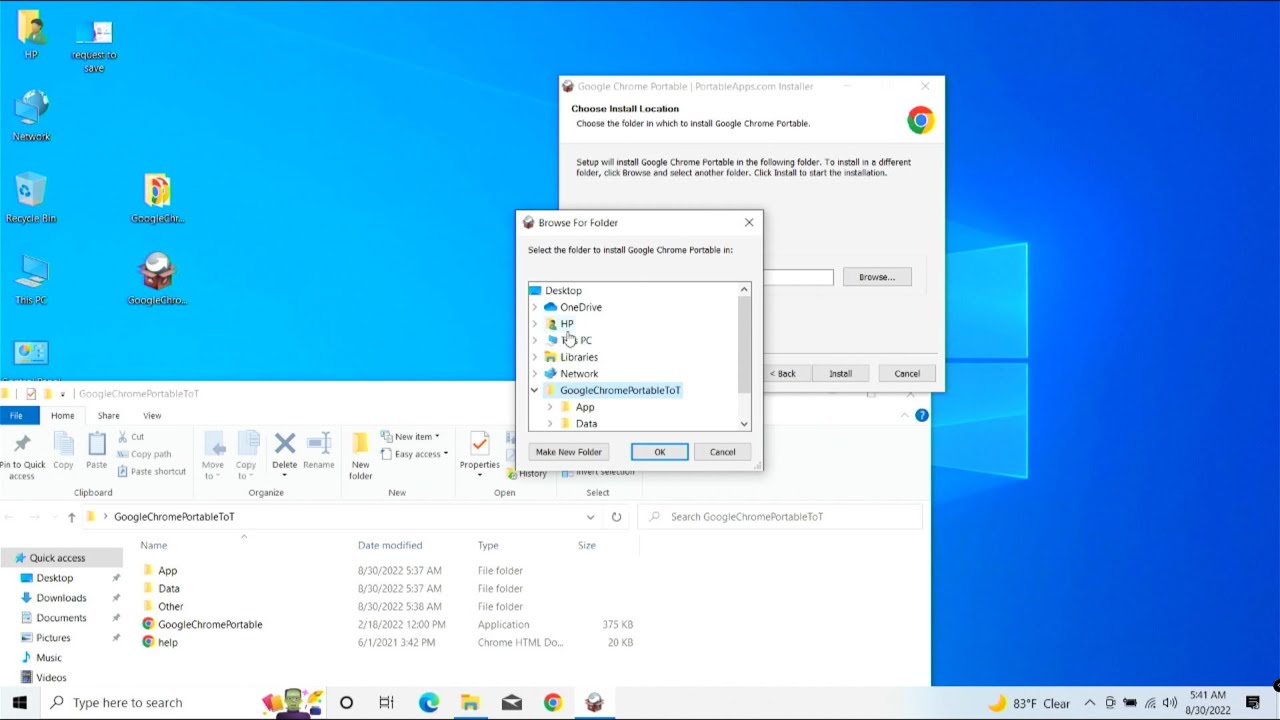The image size is (1280, 720).
Task: Expand the App subfolder in tree
Action: point(550,407)
